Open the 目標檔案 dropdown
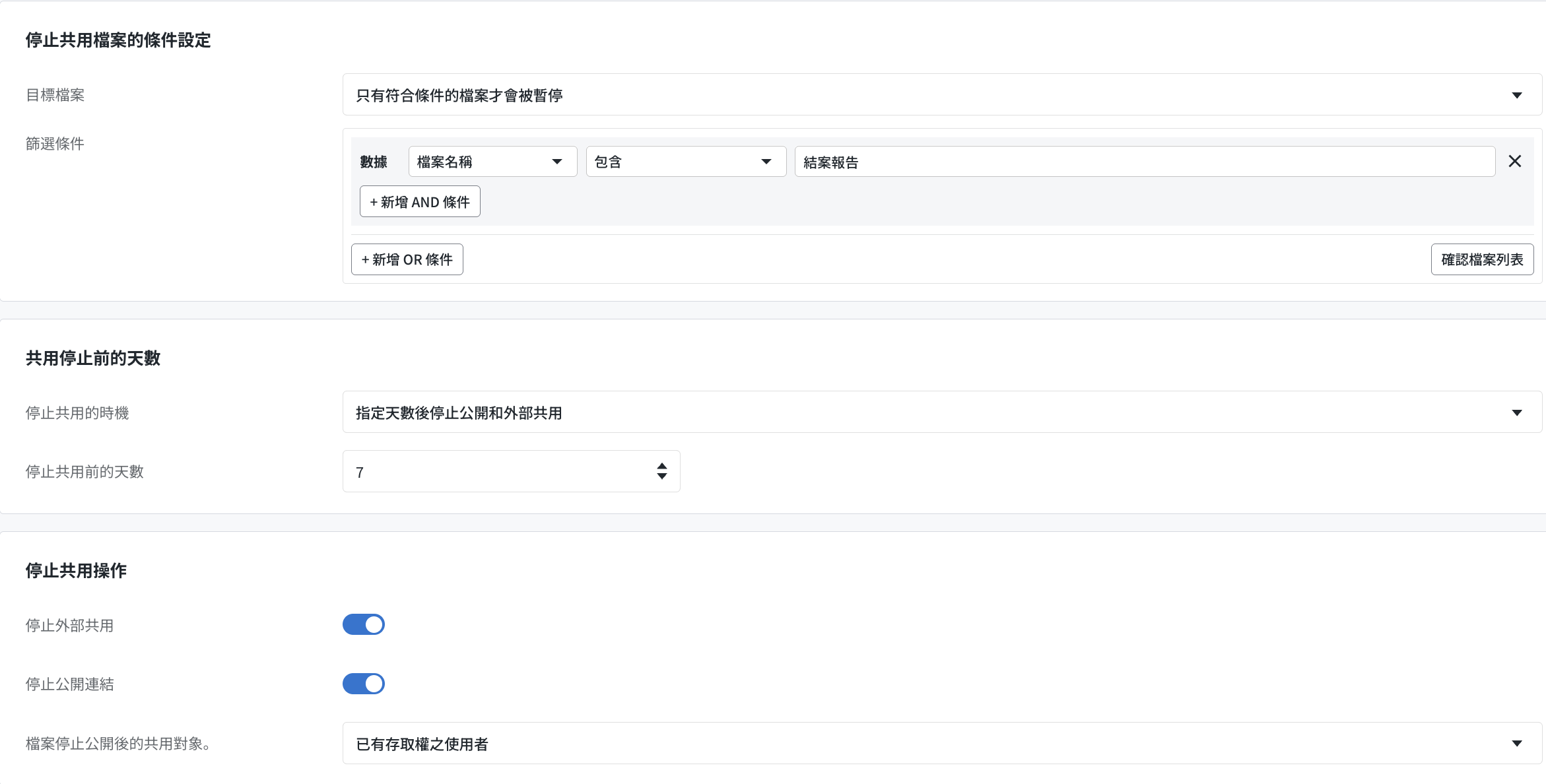The height and width of the screenshot is (784, 1546). point(924,95)
